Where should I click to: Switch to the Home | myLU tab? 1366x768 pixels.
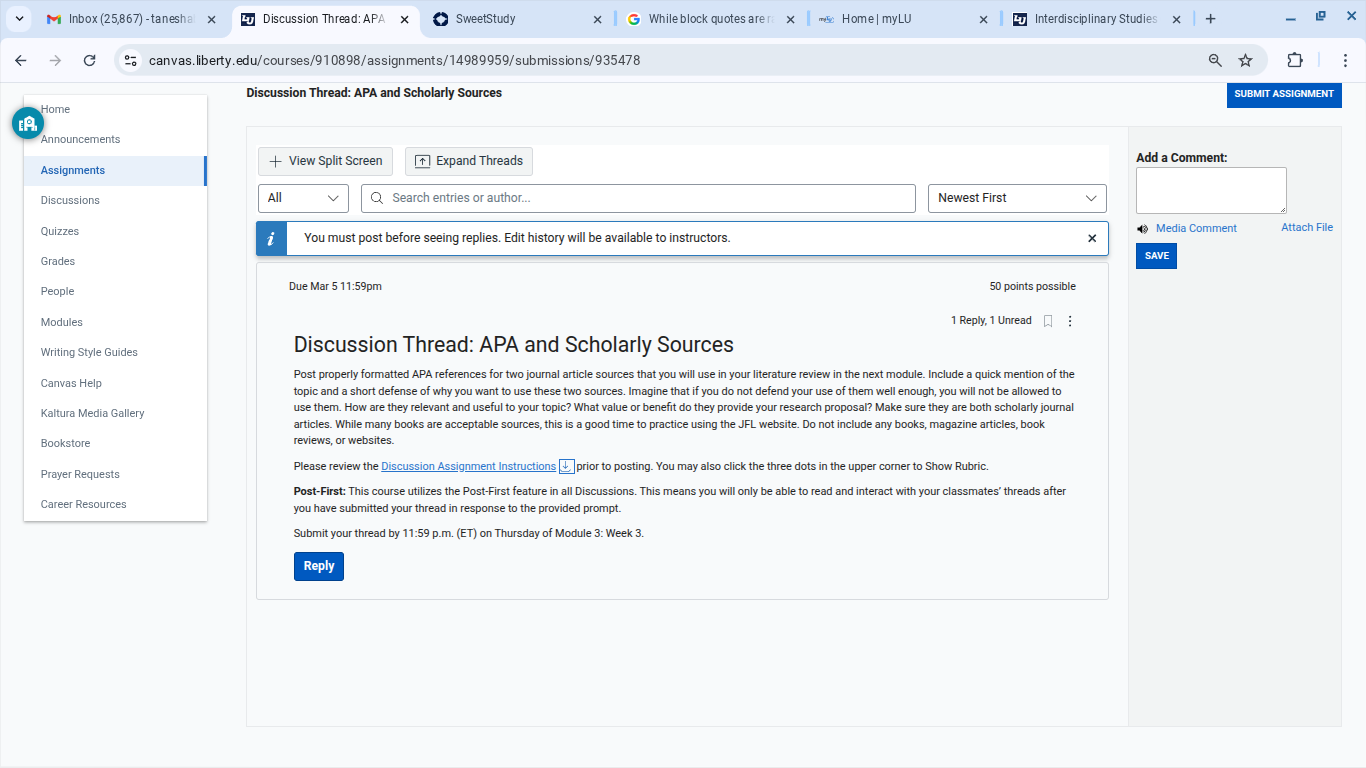coord(903,19)
